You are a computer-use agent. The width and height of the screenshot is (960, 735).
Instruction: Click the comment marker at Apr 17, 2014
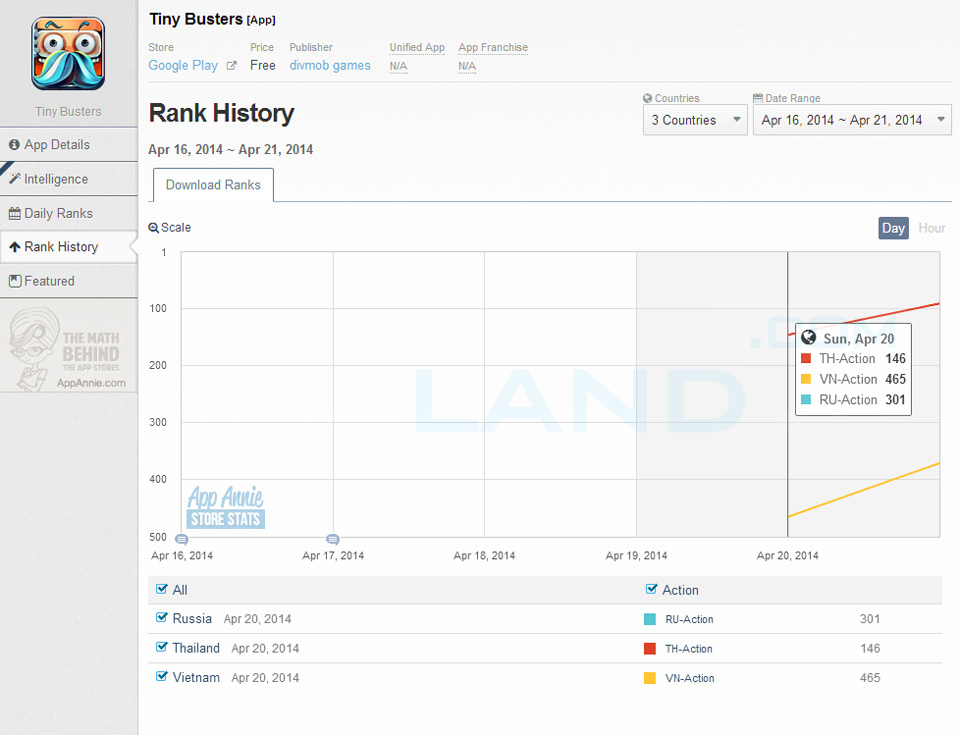click(x=333, y=539)
